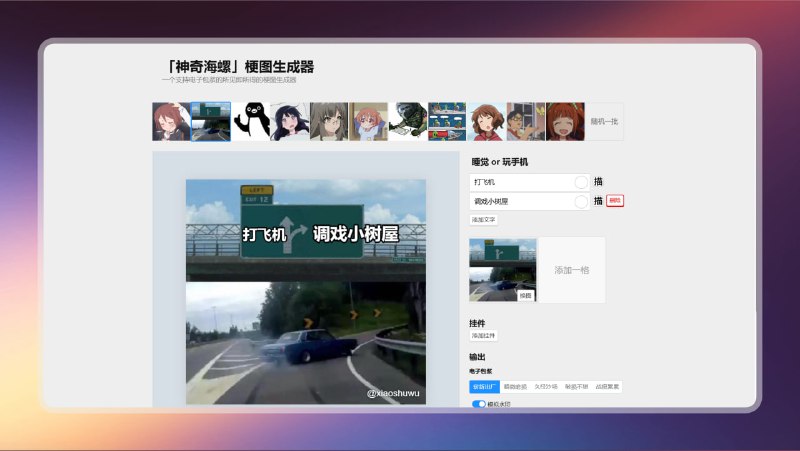Select the camouflage soldier writing template
The height and width of the screenshot is (451, 800).
click(408, 121)
